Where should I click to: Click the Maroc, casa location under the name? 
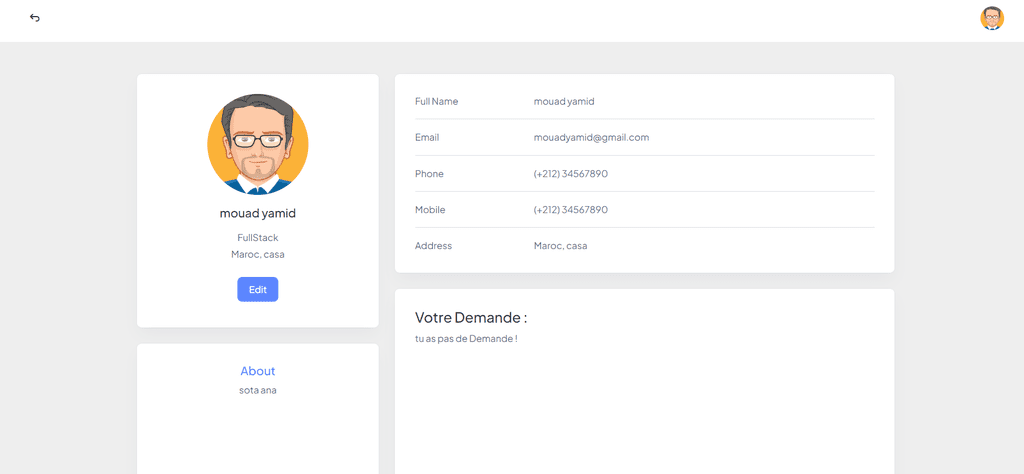258,255
